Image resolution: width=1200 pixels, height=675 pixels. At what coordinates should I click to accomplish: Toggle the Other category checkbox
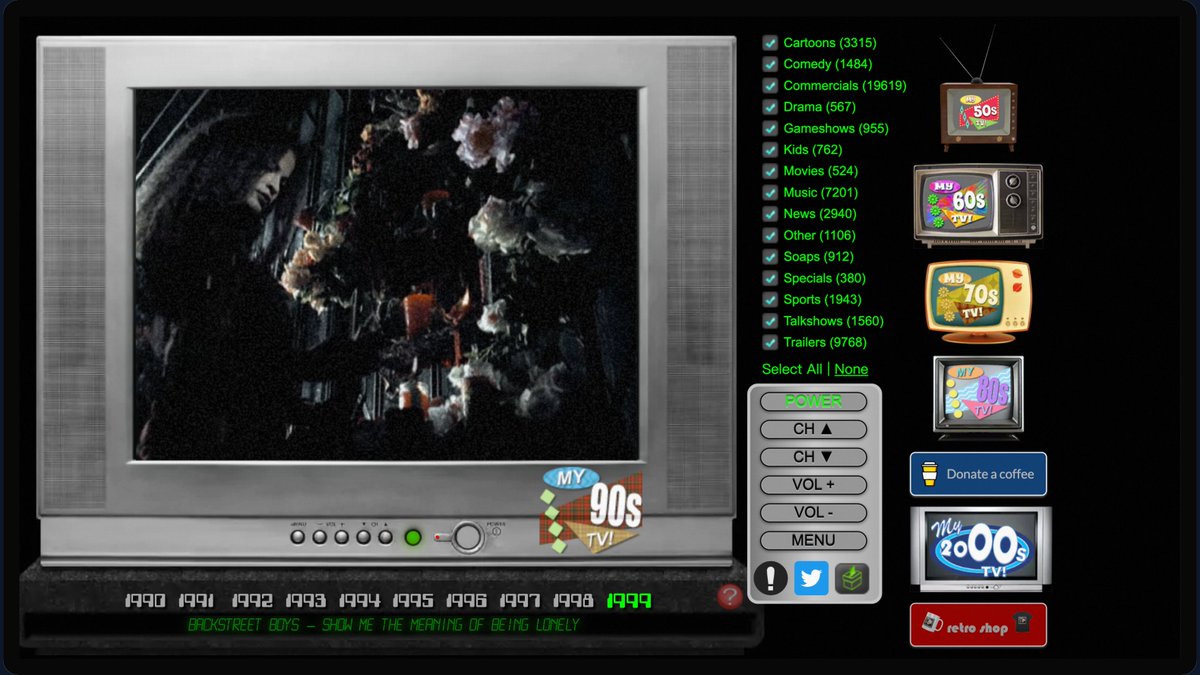click(x=770, y=236)
